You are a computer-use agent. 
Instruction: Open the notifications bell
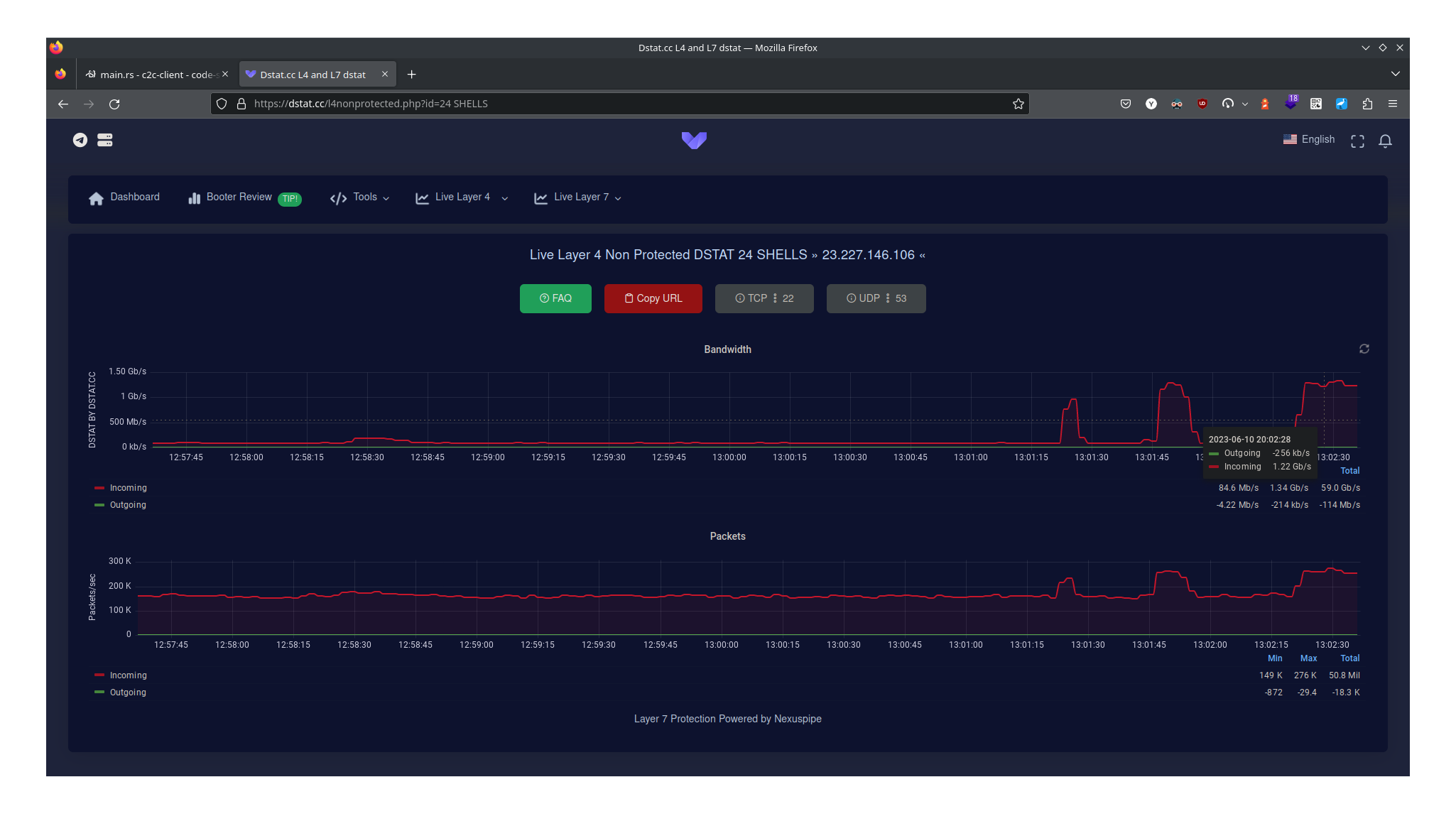point(1385,141)
